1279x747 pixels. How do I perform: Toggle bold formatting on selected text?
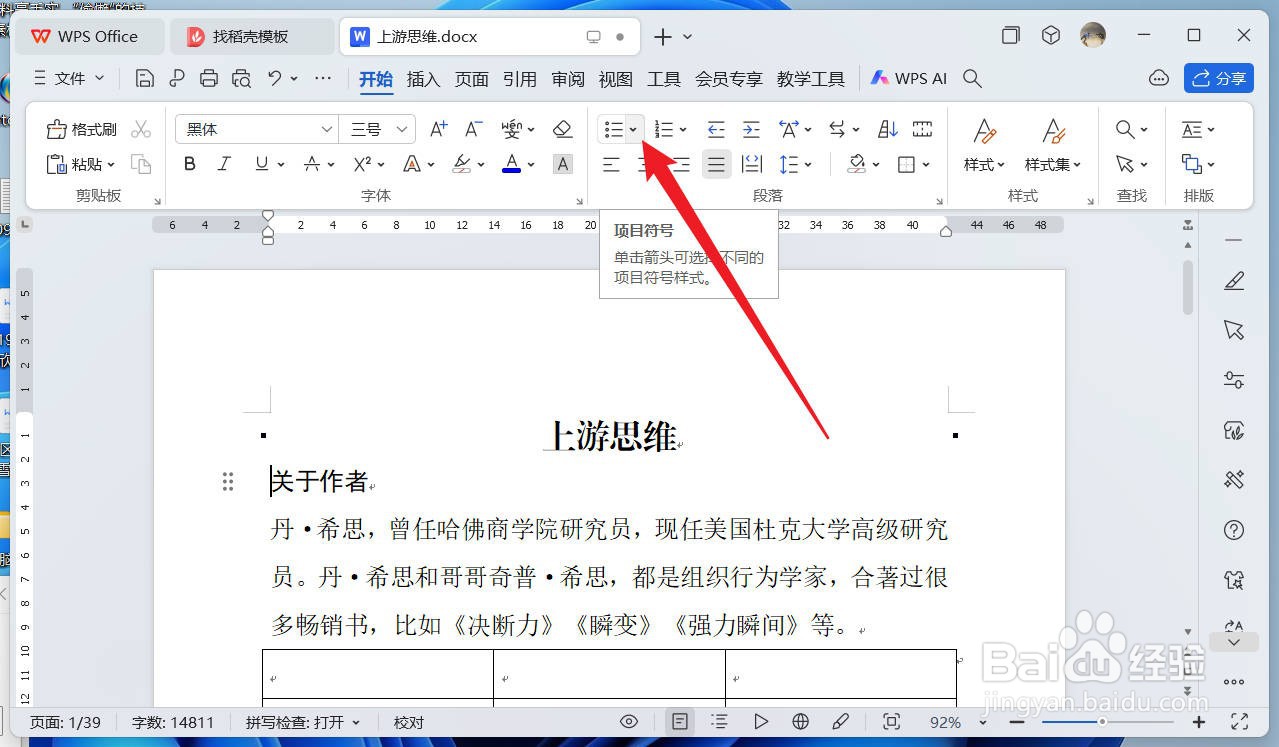189,164
